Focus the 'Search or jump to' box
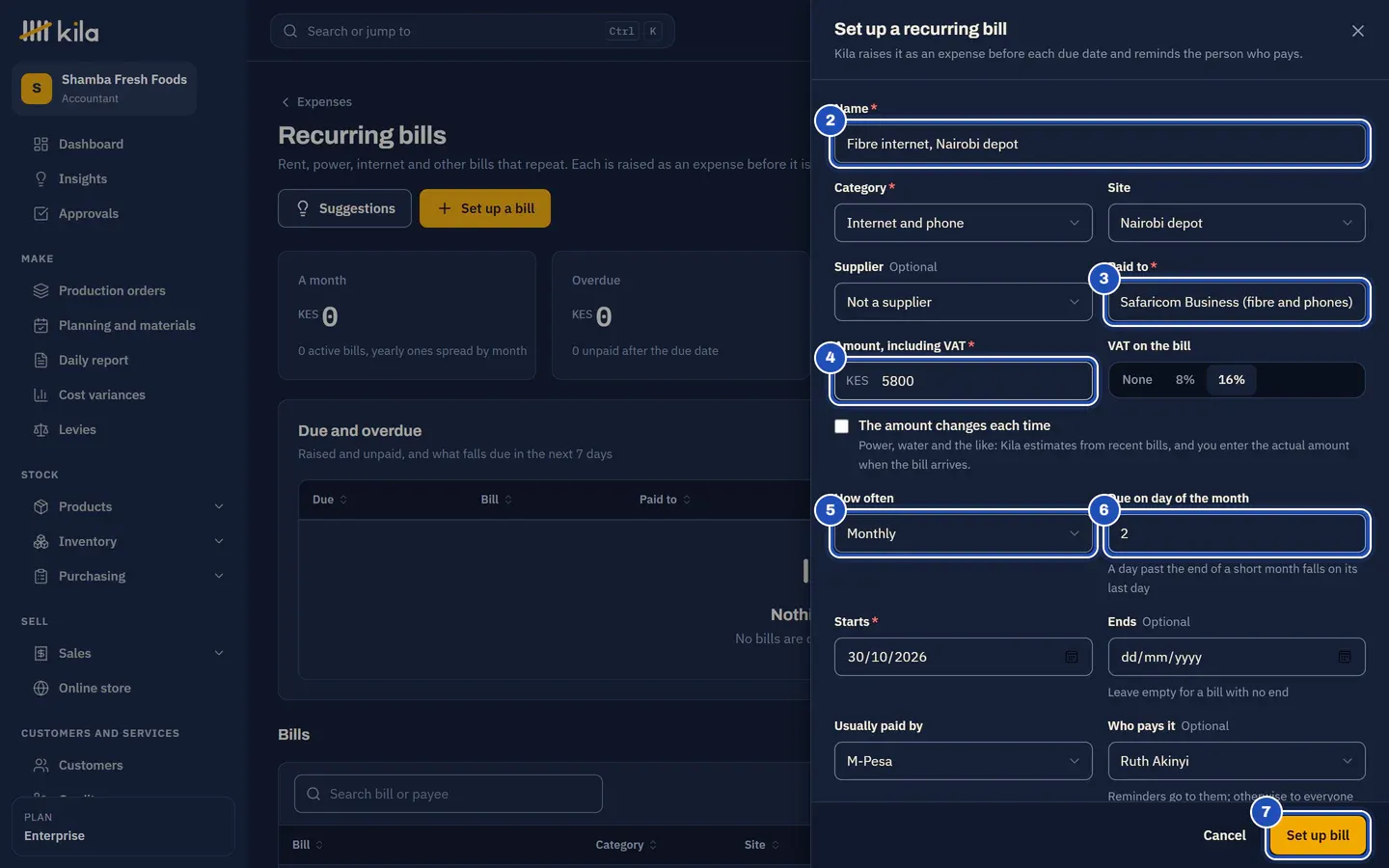Image resolution: width=1389 pixels, height=868 pixels. [472, 31]
